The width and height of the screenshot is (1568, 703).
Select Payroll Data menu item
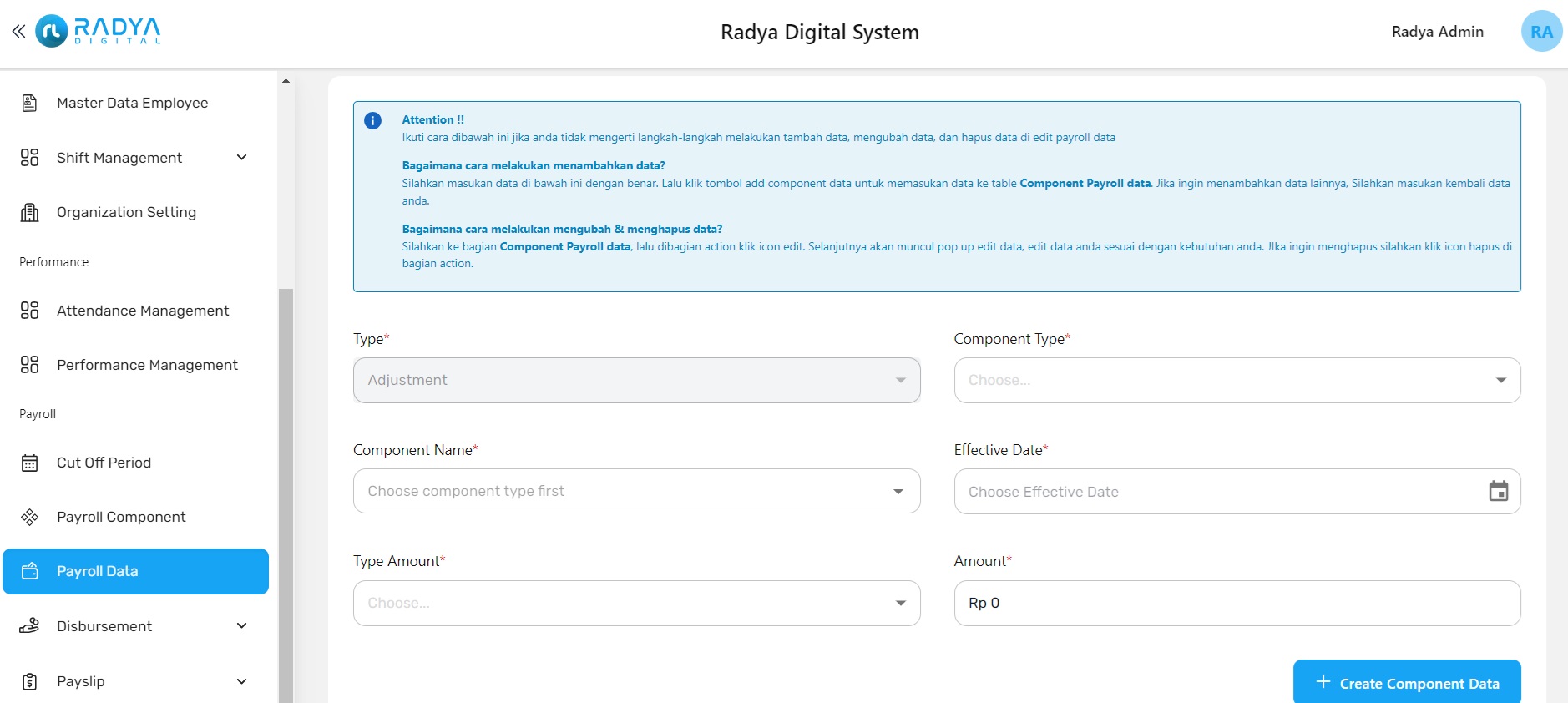(135, 571)
